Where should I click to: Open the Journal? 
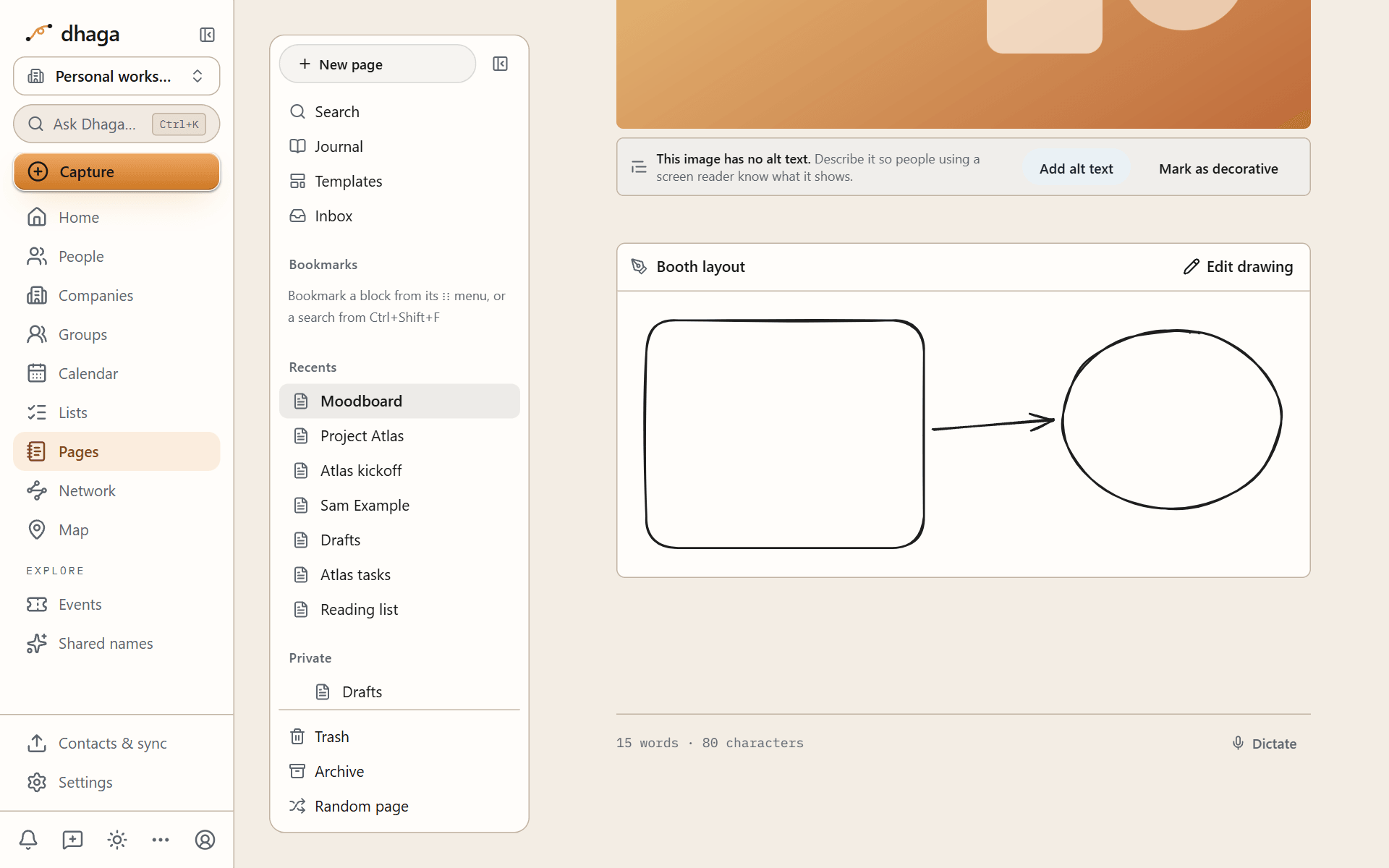pyautogui.click(x=399, y=146)
